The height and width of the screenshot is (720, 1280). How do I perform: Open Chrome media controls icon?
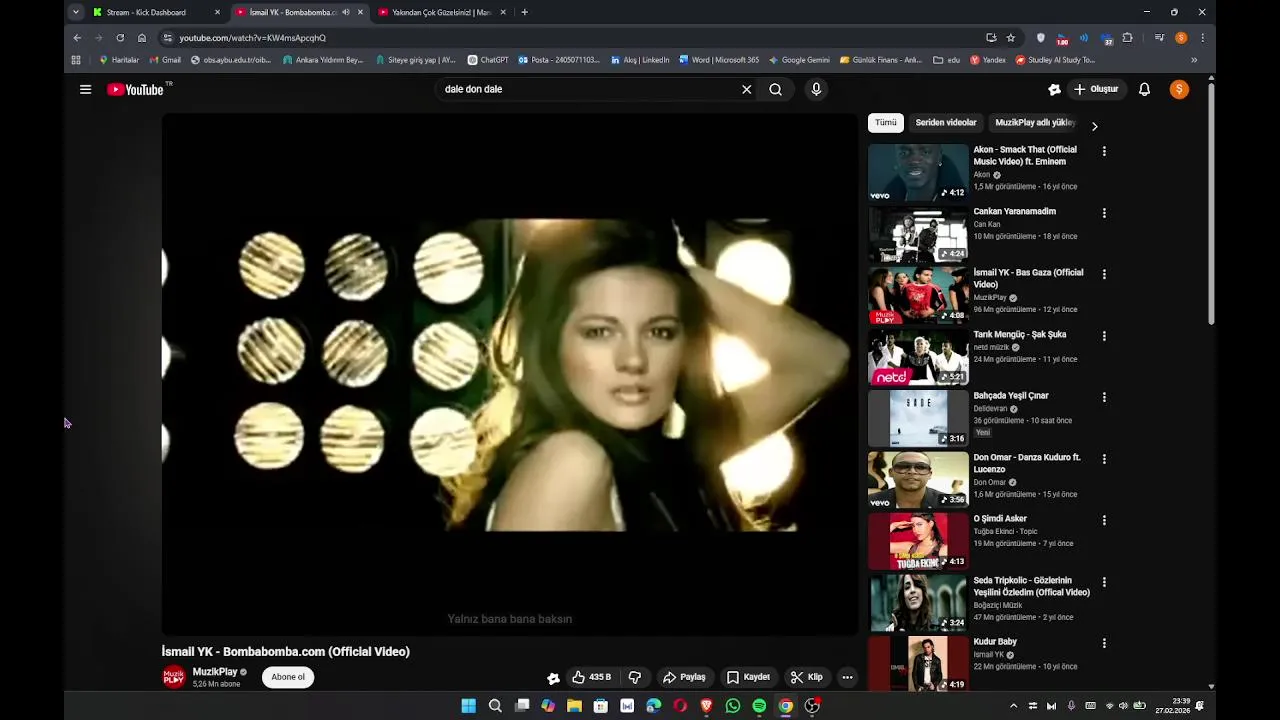pos(1159,38)
